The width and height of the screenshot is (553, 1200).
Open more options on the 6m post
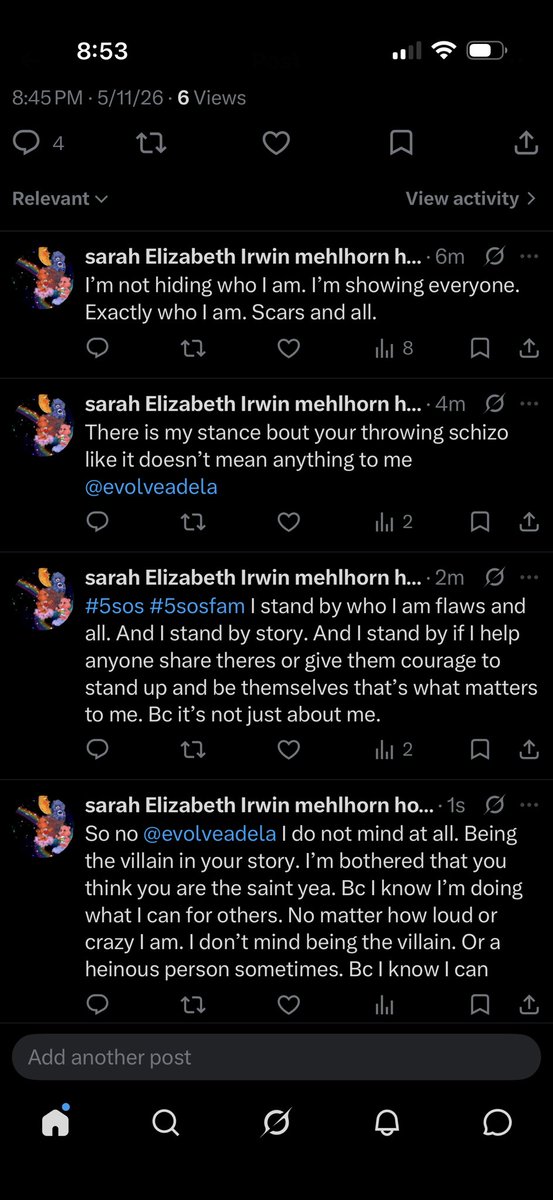click(530, 257)
